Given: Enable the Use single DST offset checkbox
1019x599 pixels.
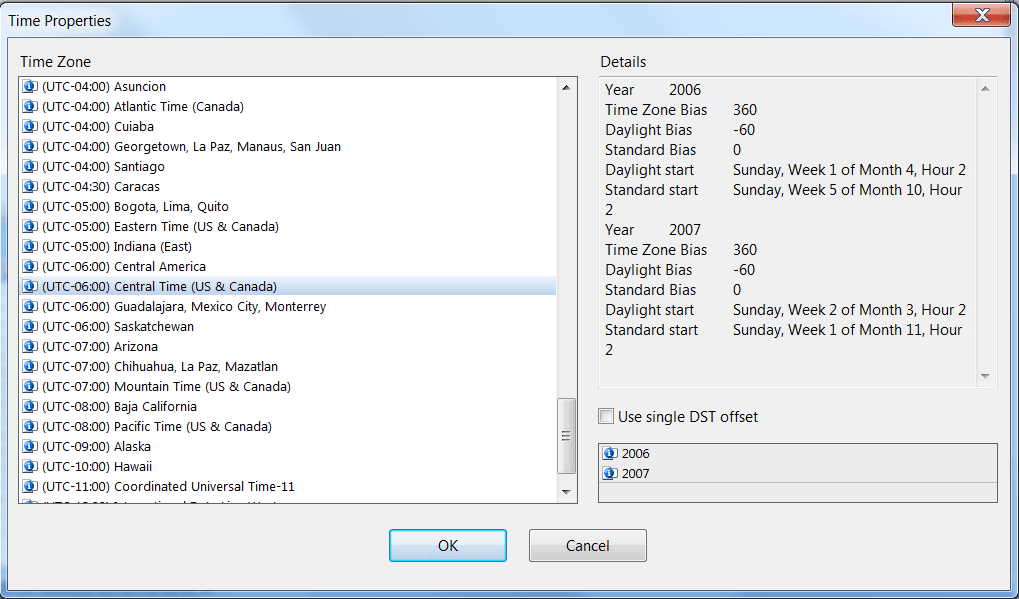Looking at the screenshot, I should 605,416.
